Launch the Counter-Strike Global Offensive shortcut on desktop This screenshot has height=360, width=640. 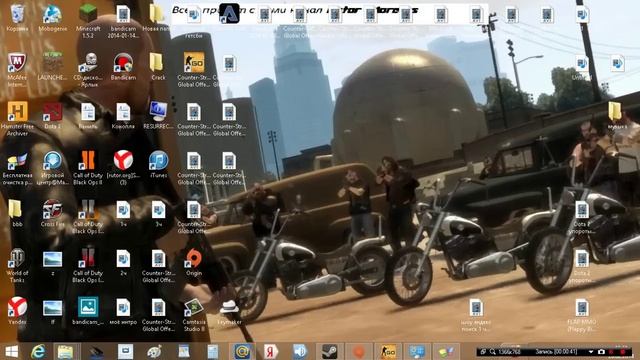(193, 69)
